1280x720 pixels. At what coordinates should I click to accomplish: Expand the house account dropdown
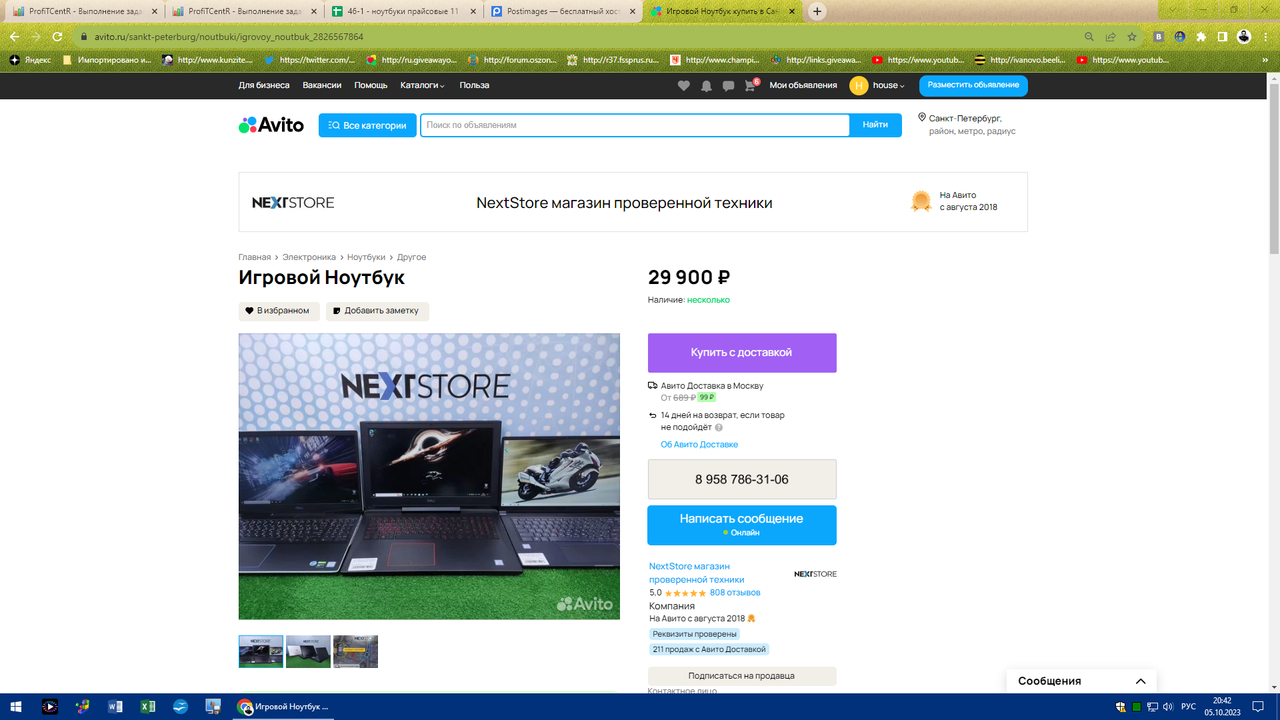(x=888, y=86)
